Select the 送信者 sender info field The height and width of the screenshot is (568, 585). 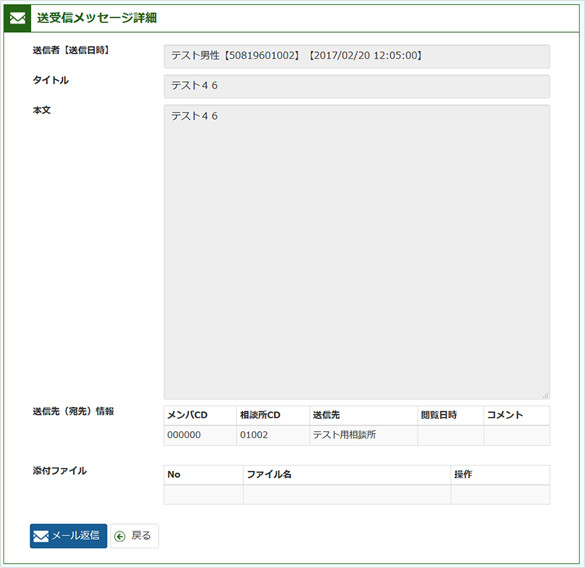[357, 56]
